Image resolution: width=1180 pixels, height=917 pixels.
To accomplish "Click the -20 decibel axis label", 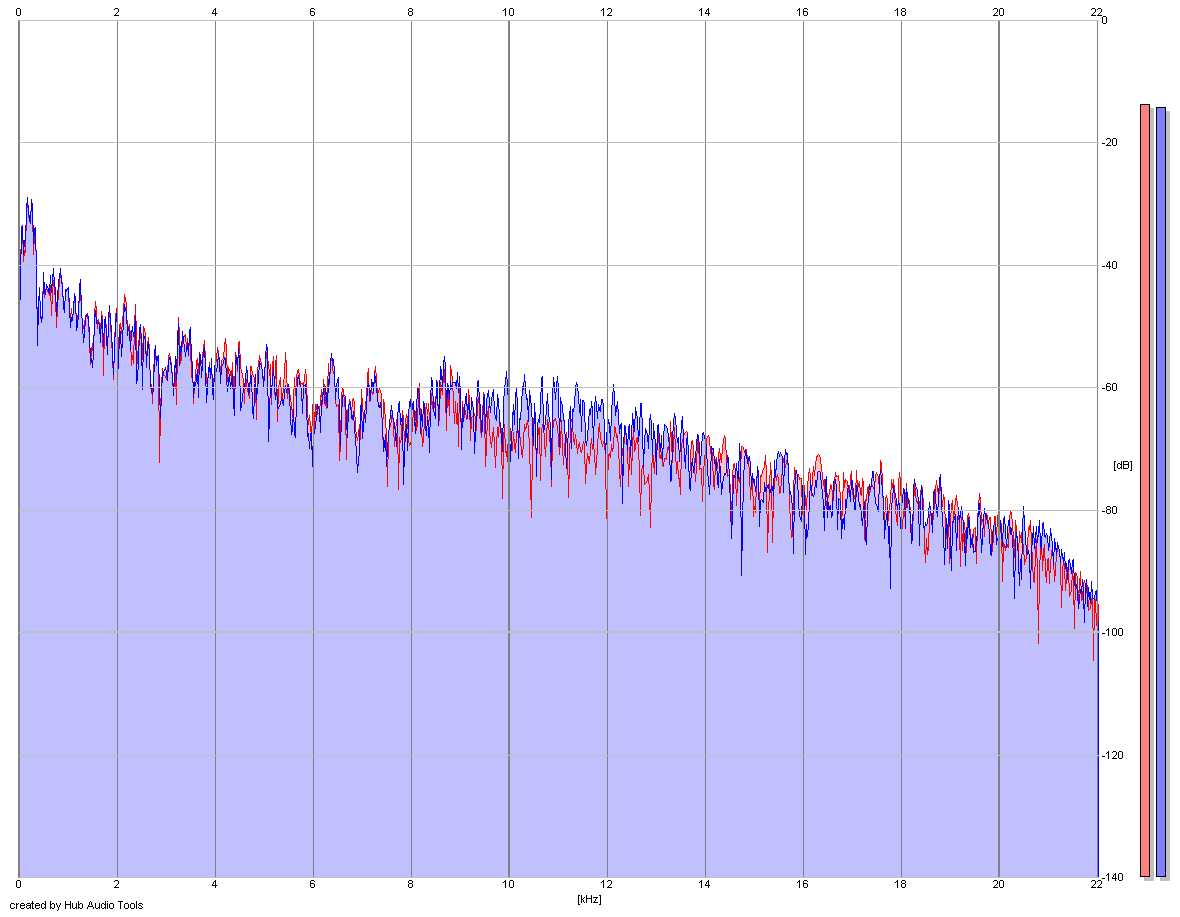I will [x=1109, y=143].
